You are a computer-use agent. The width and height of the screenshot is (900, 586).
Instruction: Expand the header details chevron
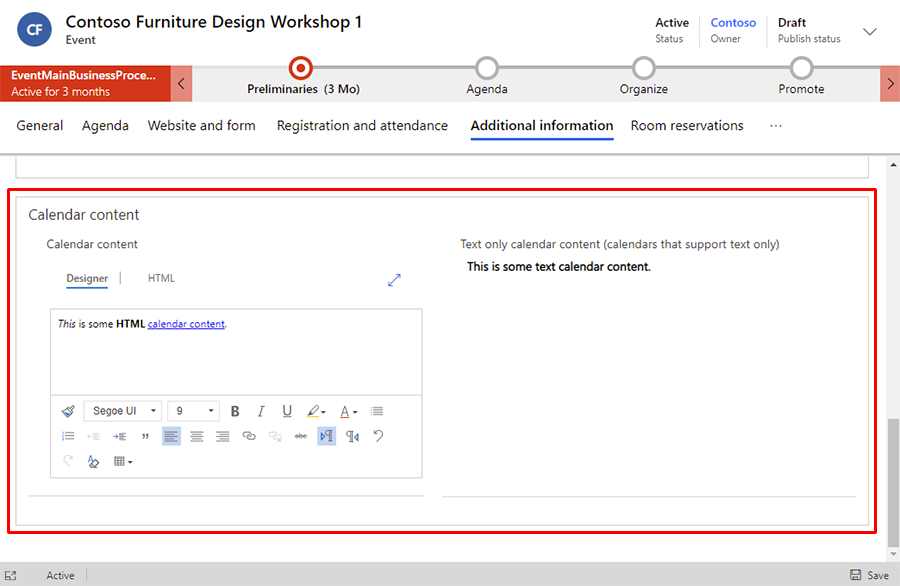870,31
